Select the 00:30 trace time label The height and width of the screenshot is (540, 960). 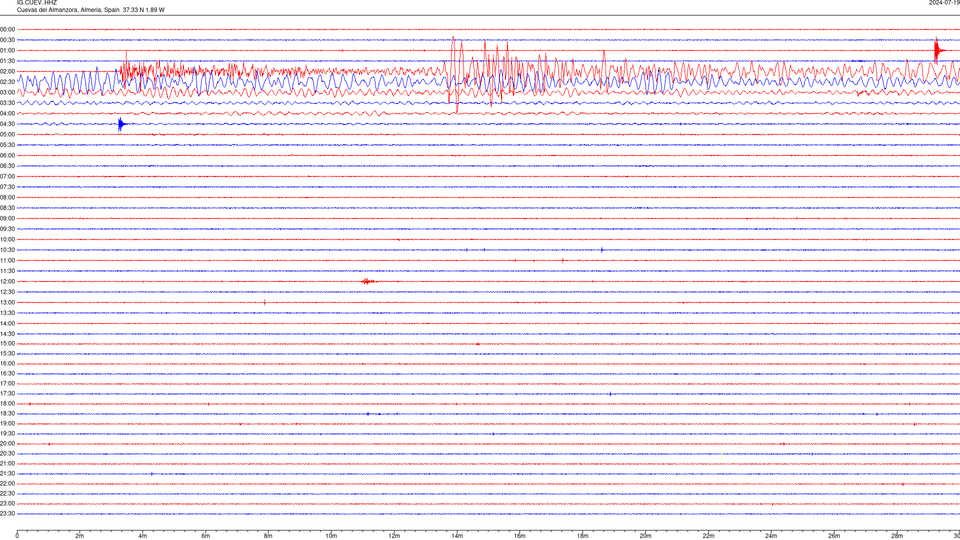(7, 40)
